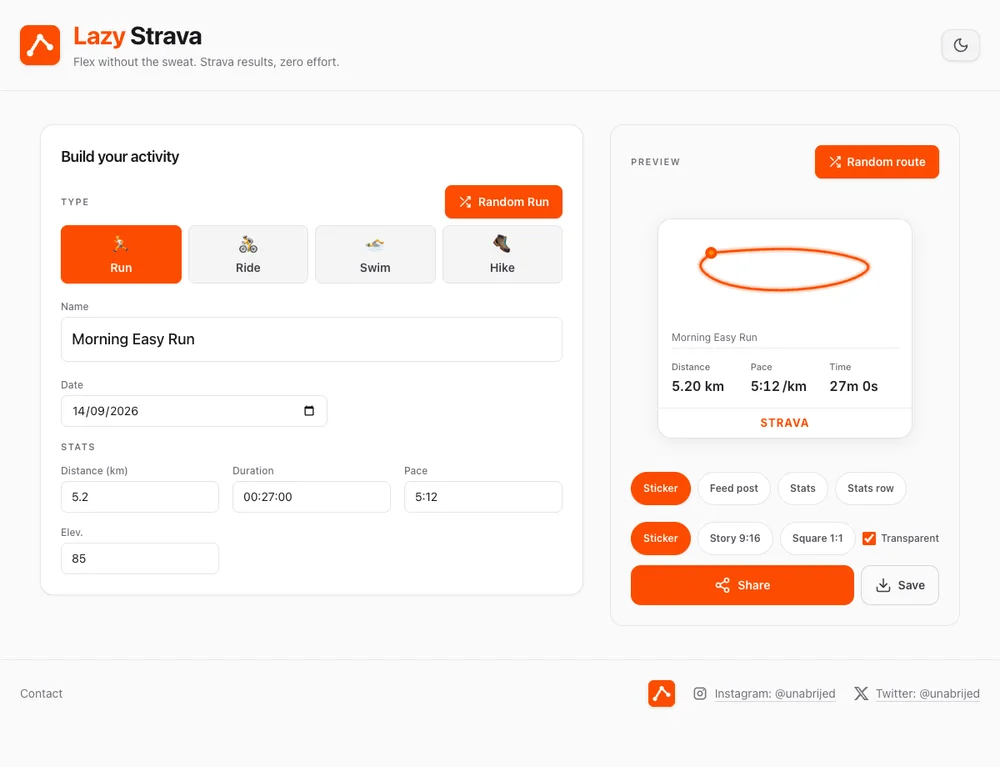1000x767 pixels.
Task: Select the Swim activity type
Action: tap(375, 254)
